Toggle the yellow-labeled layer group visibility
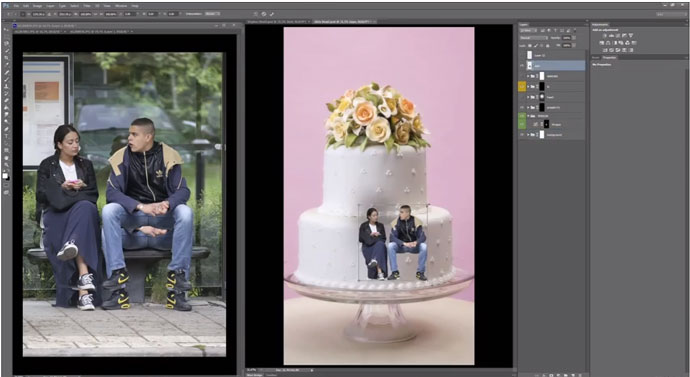 pos(522,87)
